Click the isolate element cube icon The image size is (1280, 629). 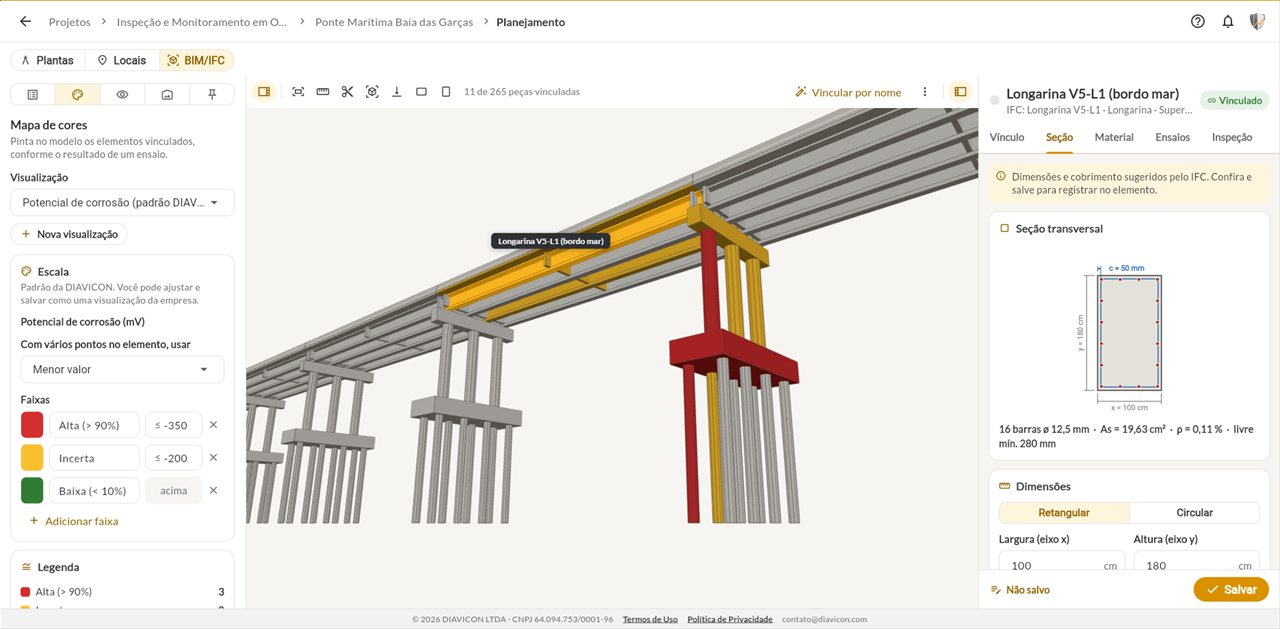(372, 92)
